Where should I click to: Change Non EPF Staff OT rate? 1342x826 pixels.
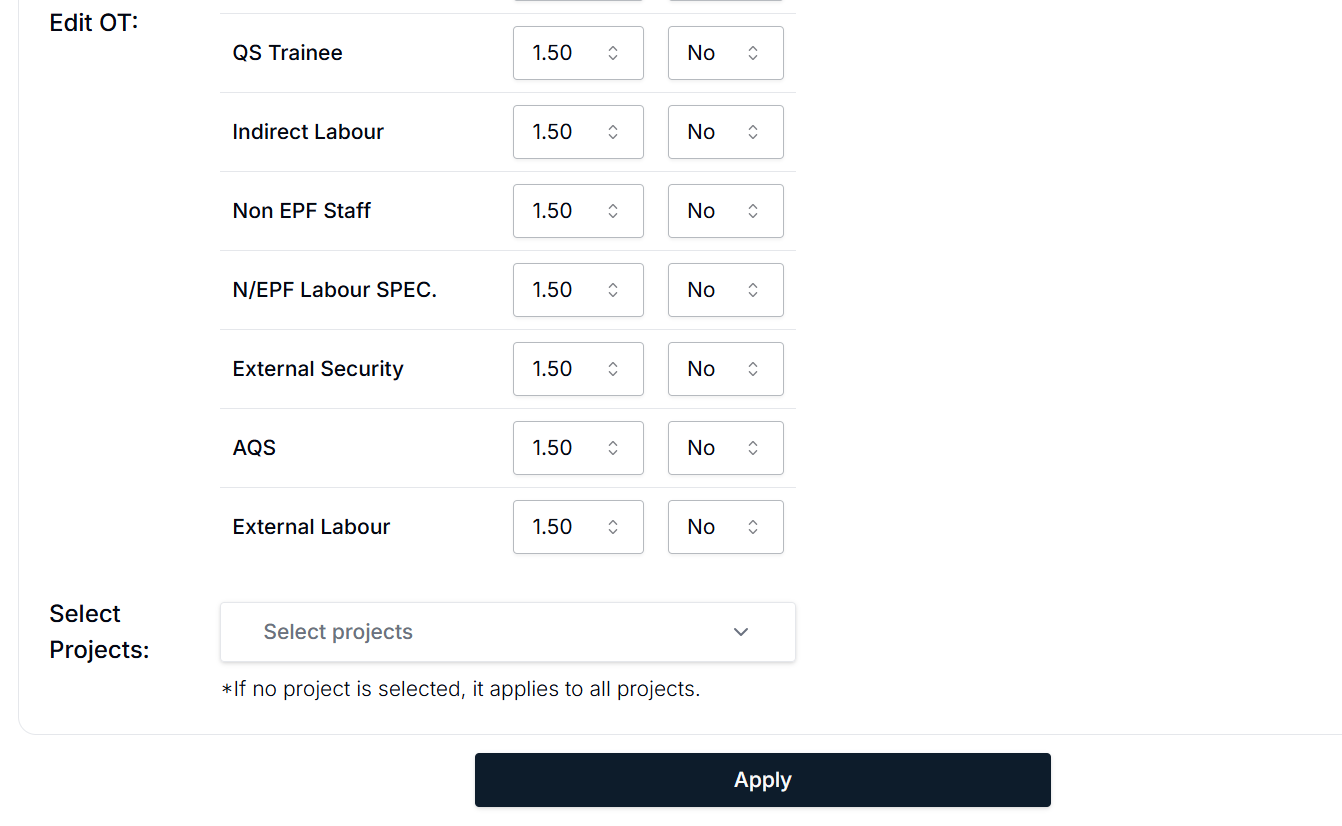(578, 211)
